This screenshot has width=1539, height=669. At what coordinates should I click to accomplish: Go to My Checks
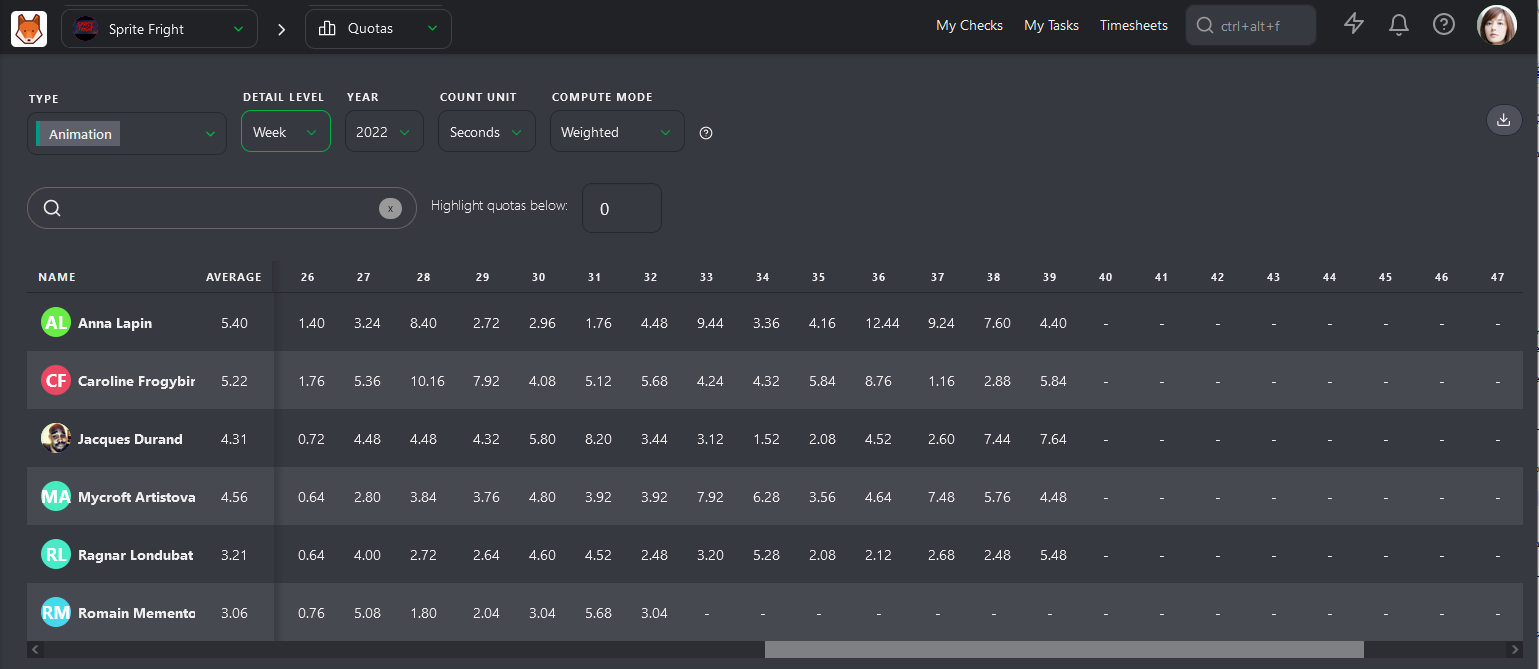point(969,25)
